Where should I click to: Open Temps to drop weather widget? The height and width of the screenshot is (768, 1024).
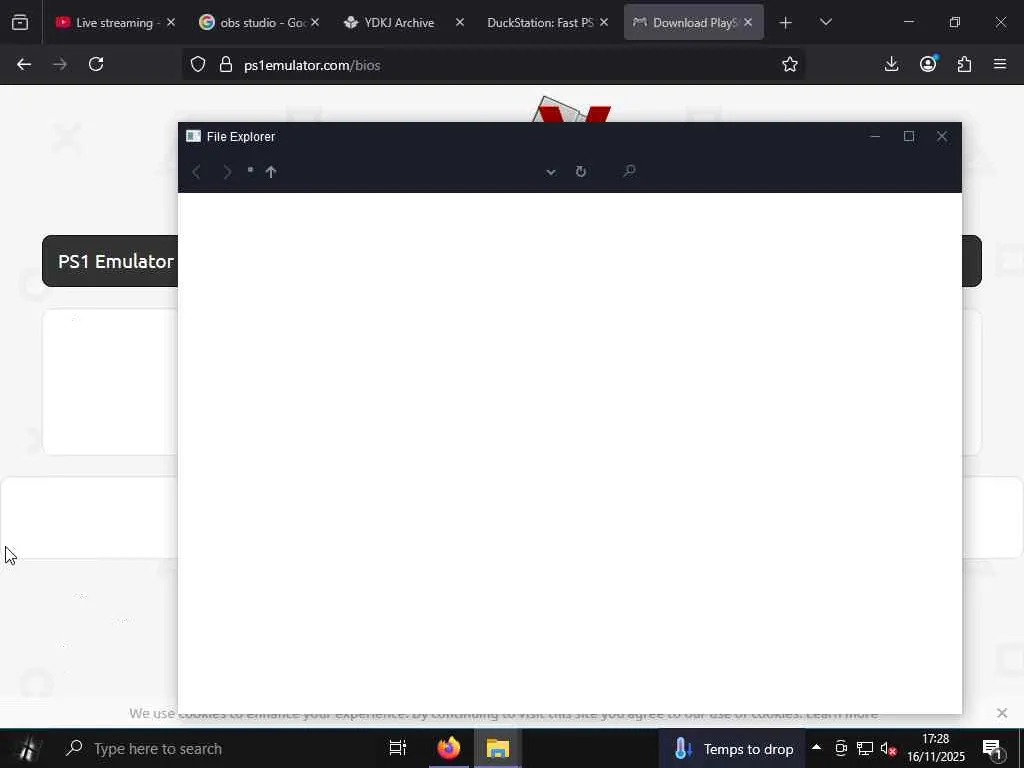coord(734,748)
